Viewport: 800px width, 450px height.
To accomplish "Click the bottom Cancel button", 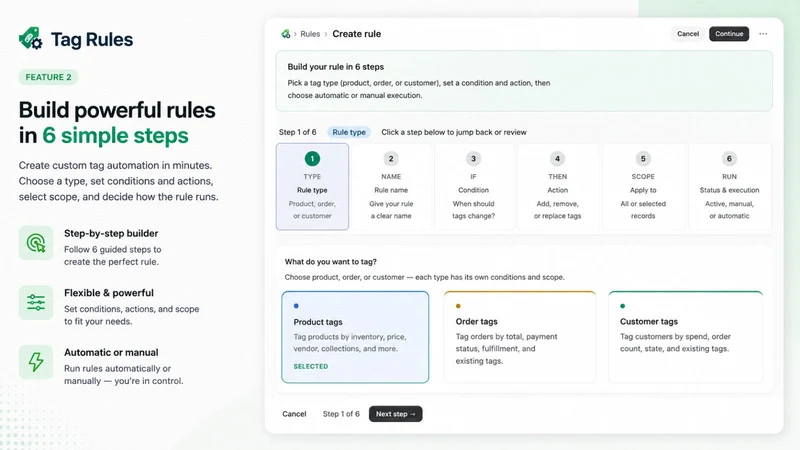I will (294, 414).
